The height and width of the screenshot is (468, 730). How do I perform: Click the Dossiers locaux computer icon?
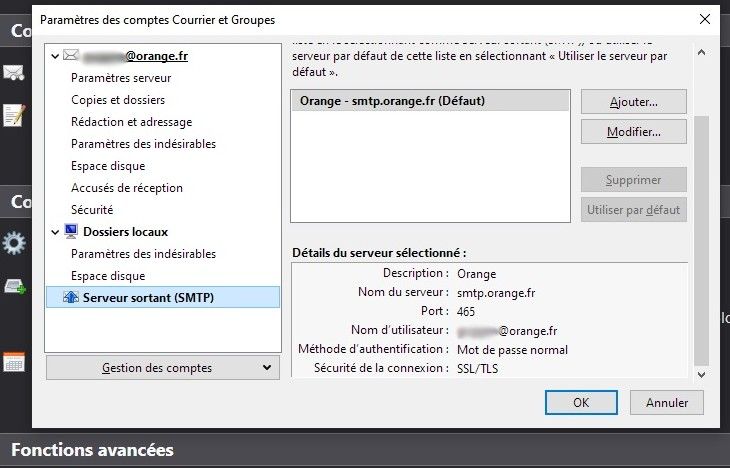71,232
